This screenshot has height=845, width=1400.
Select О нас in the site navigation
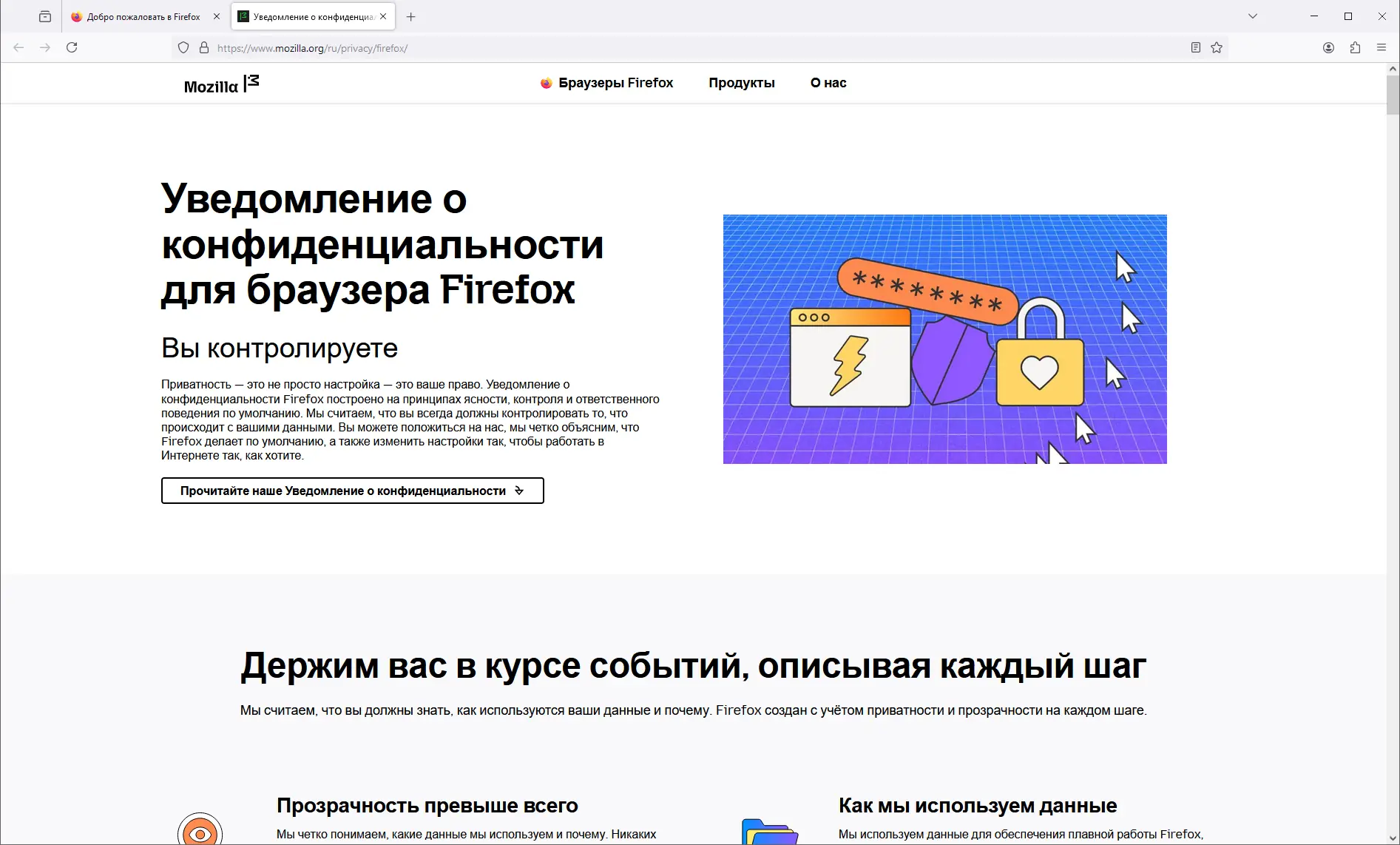828,83
